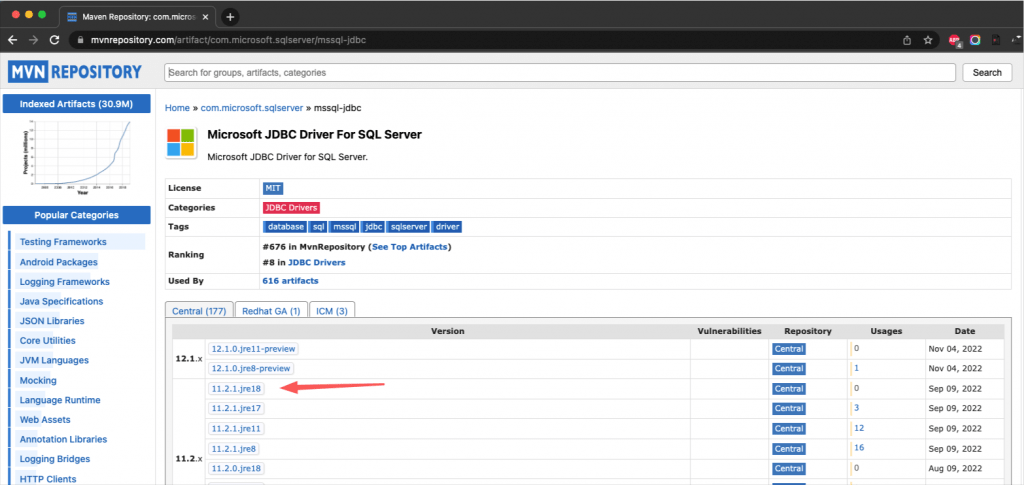The image size is (1024, 485).
Task: Open the JDBC Drivers category tag
Action: (291, 208)
